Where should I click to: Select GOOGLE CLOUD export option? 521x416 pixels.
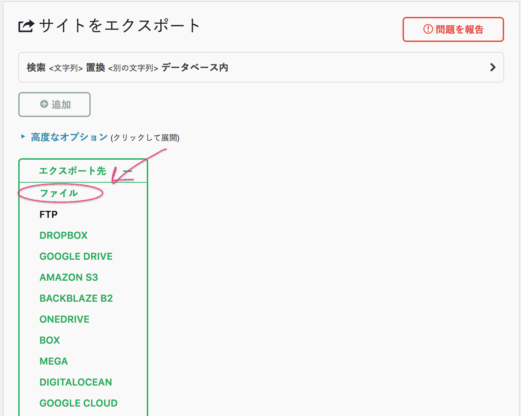coord(78,403)
